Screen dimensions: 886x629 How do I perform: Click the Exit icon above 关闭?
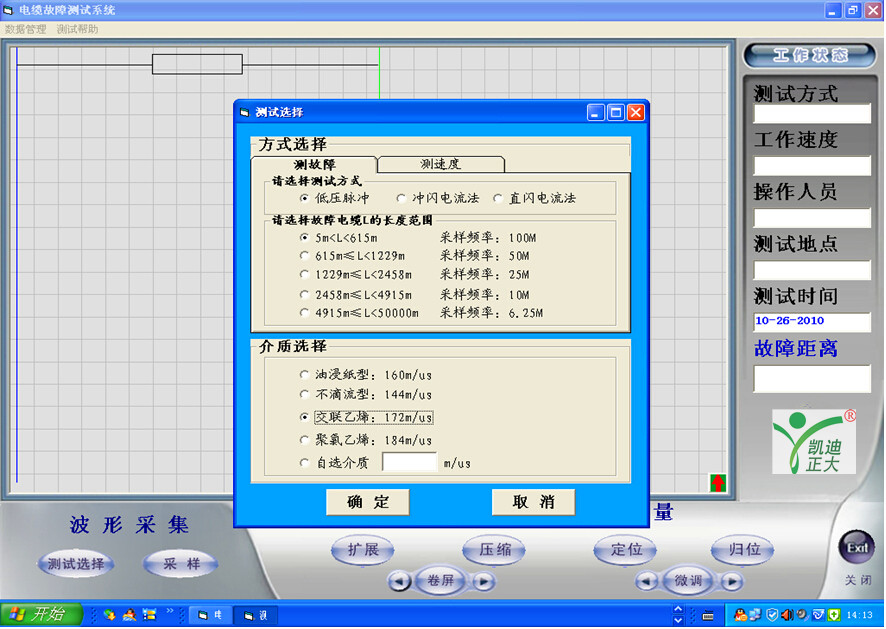(x=856, y=546)
